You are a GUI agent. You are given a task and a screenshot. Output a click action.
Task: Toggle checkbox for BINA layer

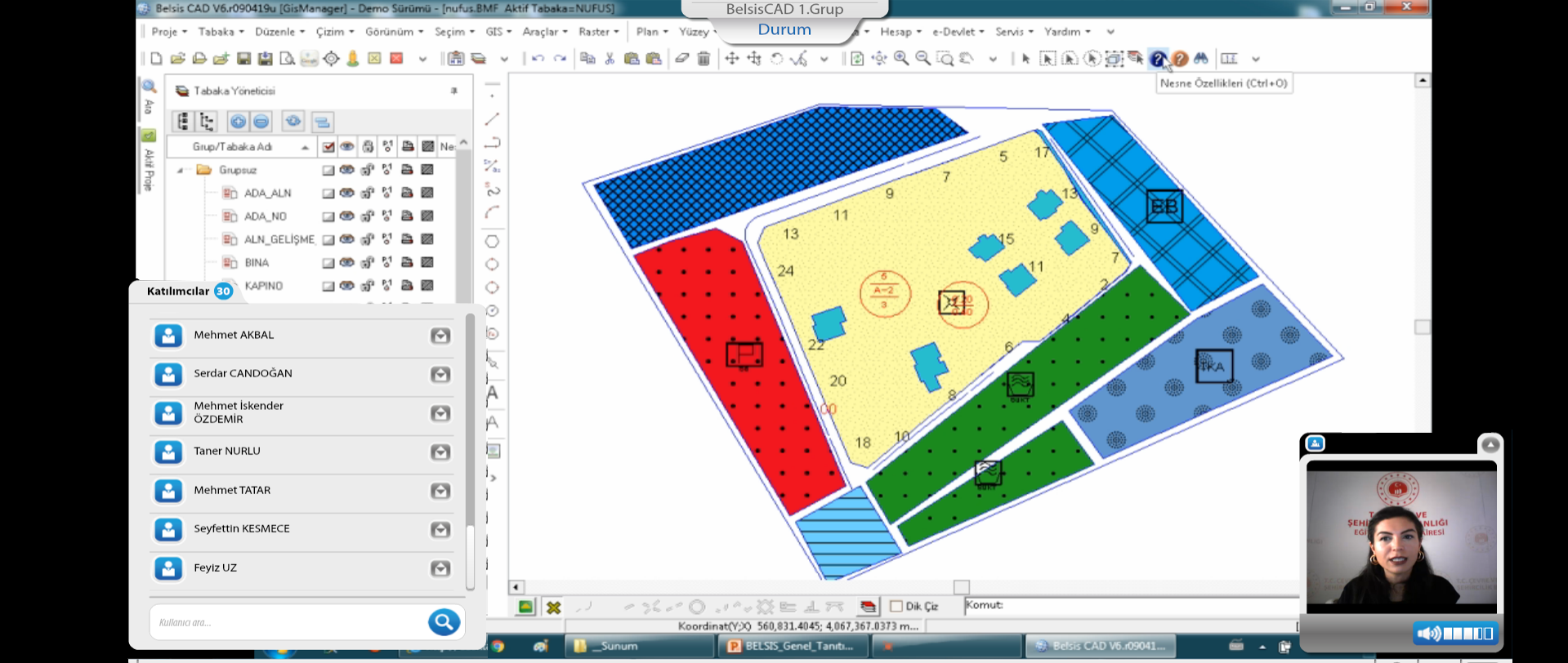(328, 263)
